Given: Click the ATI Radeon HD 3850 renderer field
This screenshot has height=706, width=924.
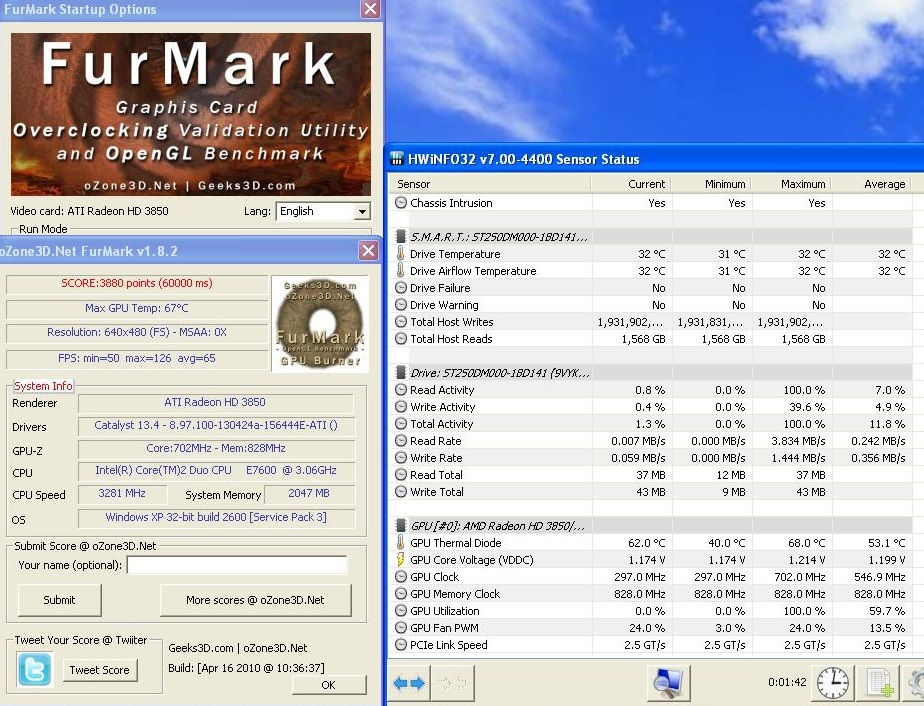Looking at the screenshot, I should (x=216, y=403).
